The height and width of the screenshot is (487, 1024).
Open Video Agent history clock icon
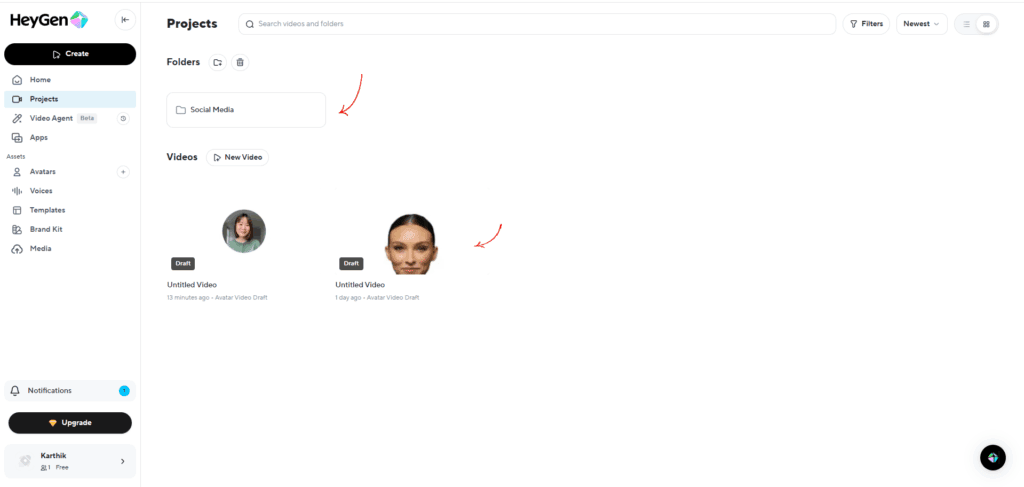point(123,119)
